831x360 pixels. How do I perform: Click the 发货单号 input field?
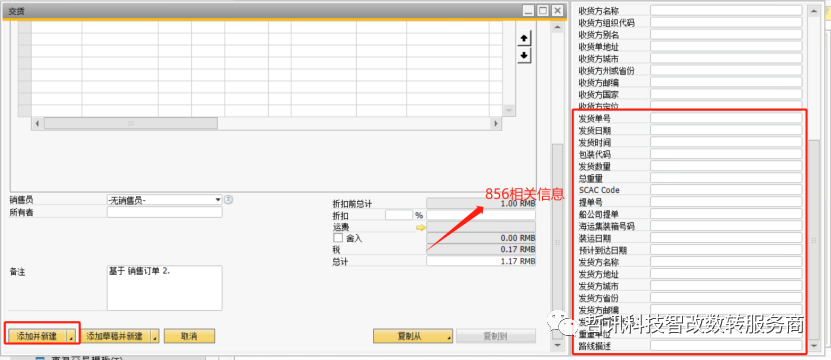(x=726, y=118)
